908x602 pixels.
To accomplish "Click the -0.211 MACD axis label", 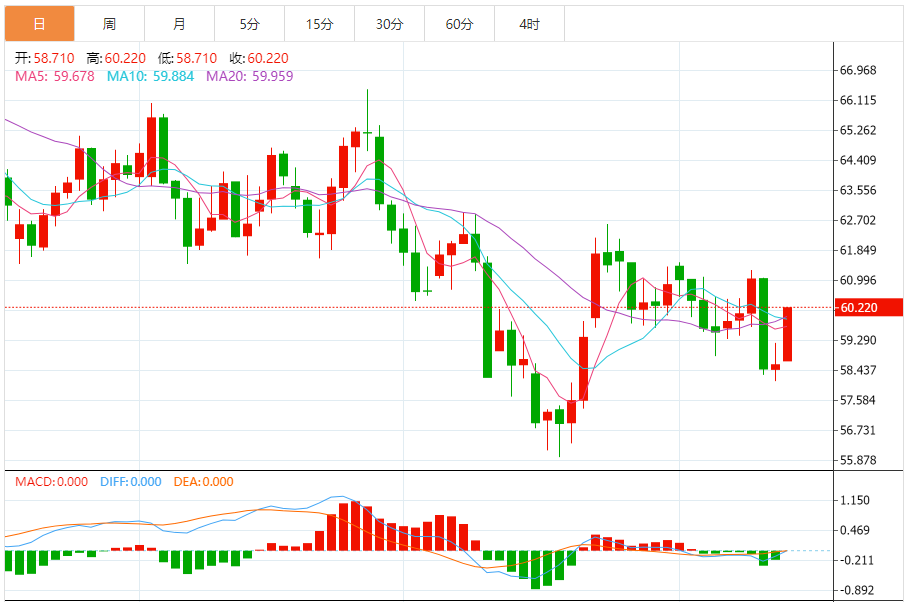I will 855,560.
